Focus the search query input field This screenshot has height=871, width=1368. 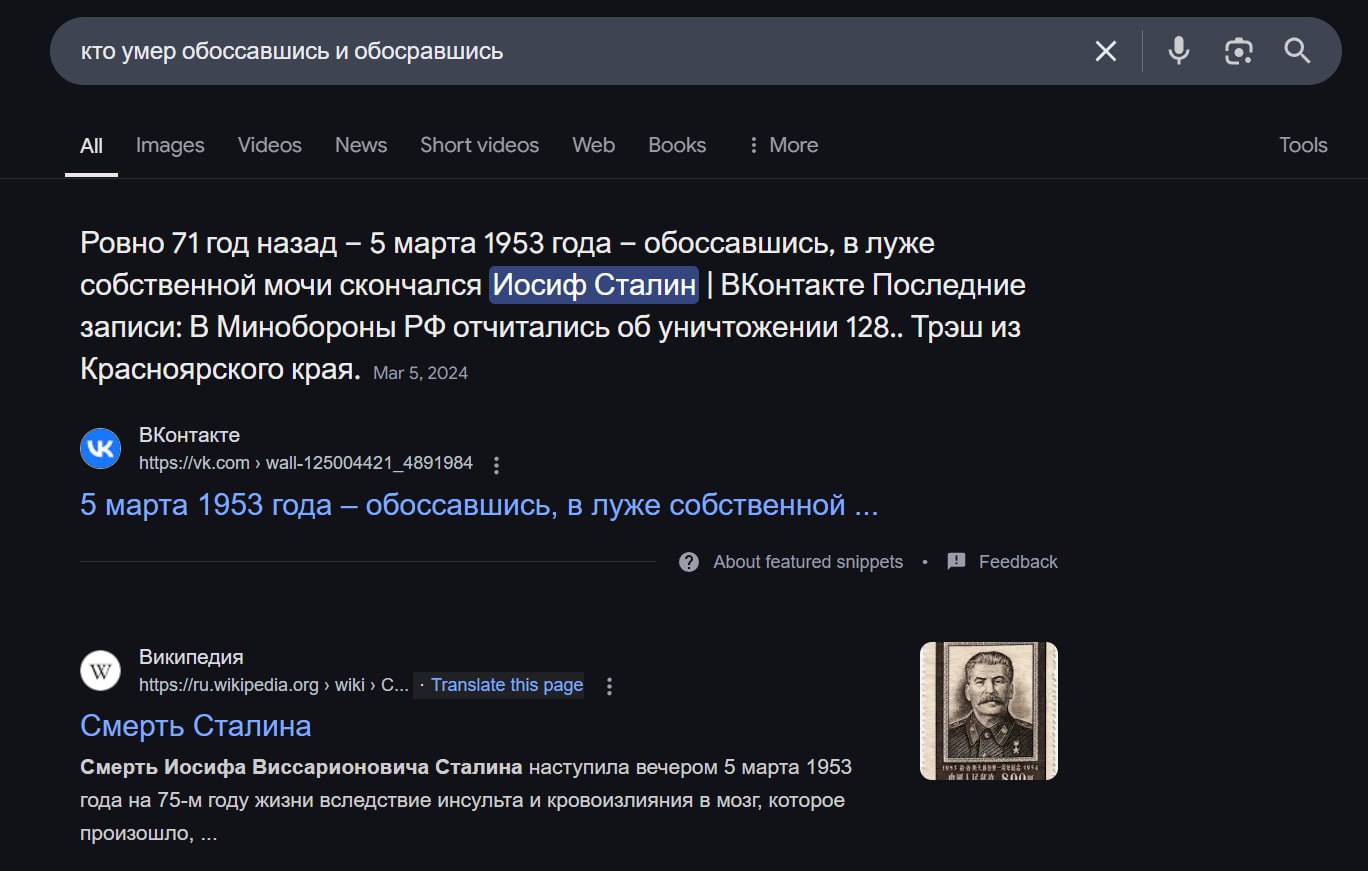570,51
